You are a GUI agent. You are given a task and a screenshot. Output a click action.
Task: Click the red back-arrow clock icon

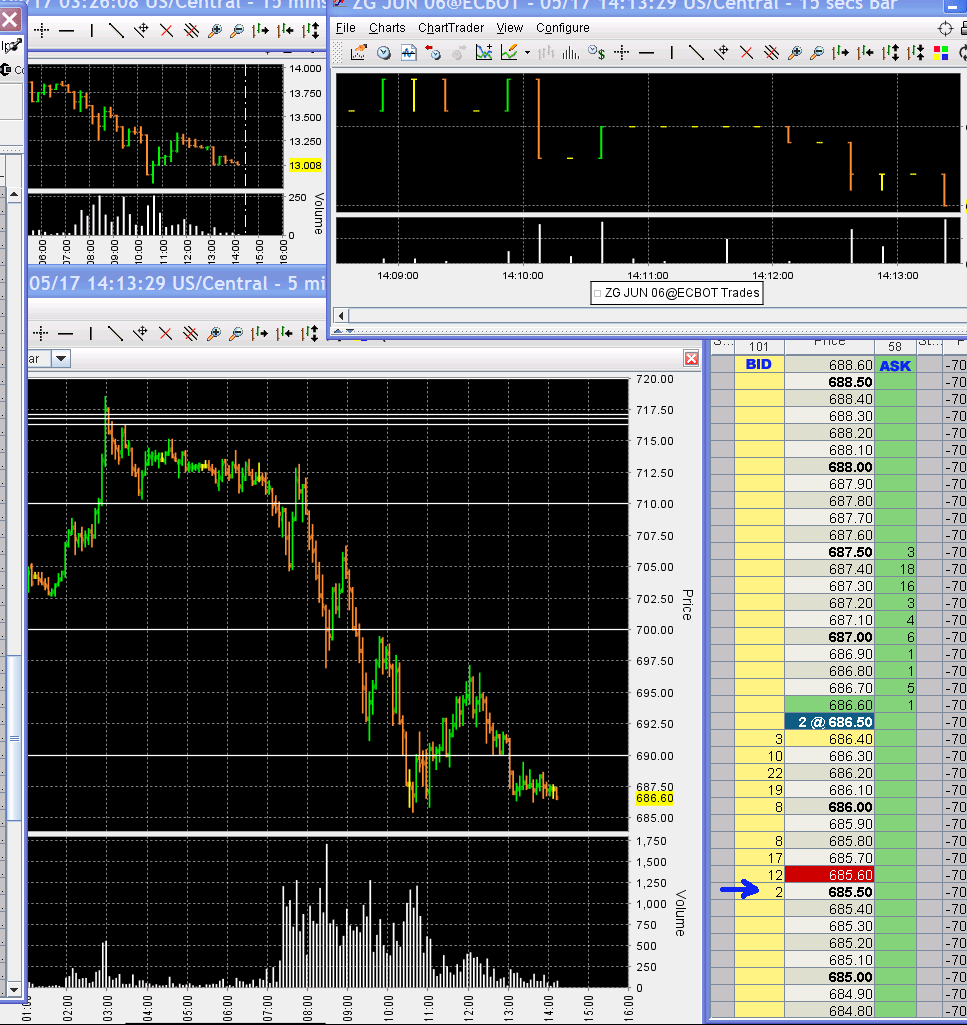[433, 53]
